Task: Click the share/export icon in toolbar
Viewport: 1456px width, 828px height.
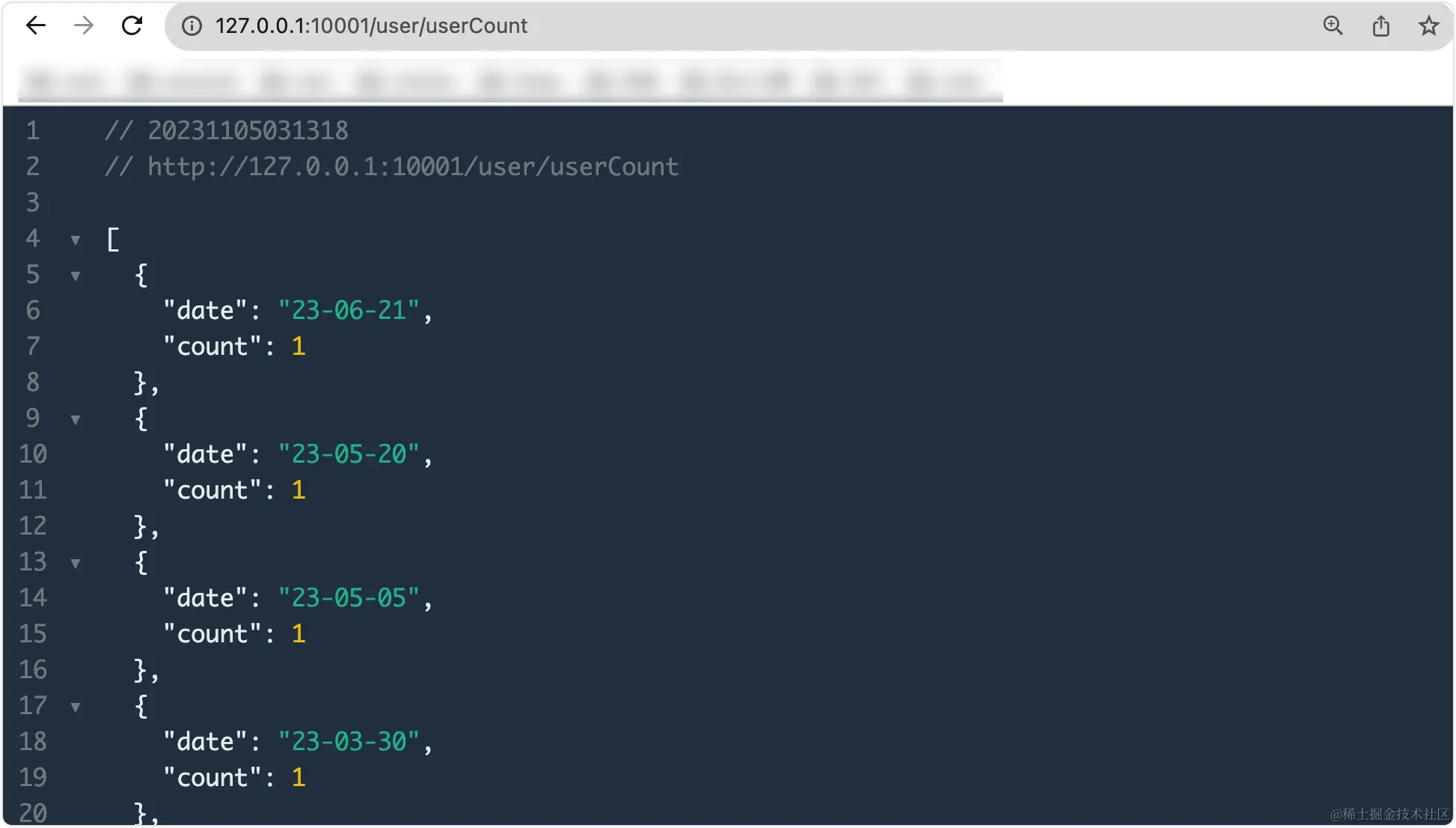Action: tap(1380, 25)
